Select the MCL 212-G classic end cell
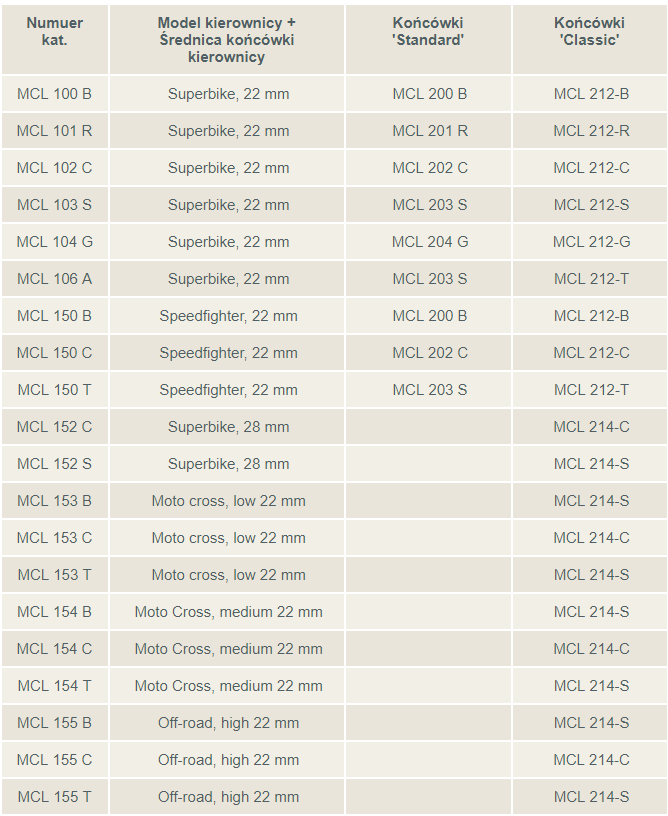This screenshot has height=816, width=668. 591,242
